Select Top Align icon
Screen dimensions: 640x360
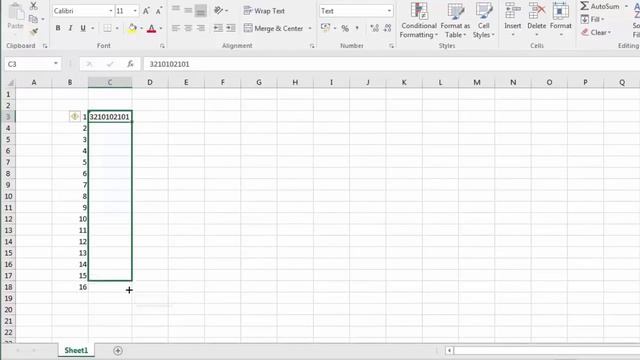click(176, 10)
